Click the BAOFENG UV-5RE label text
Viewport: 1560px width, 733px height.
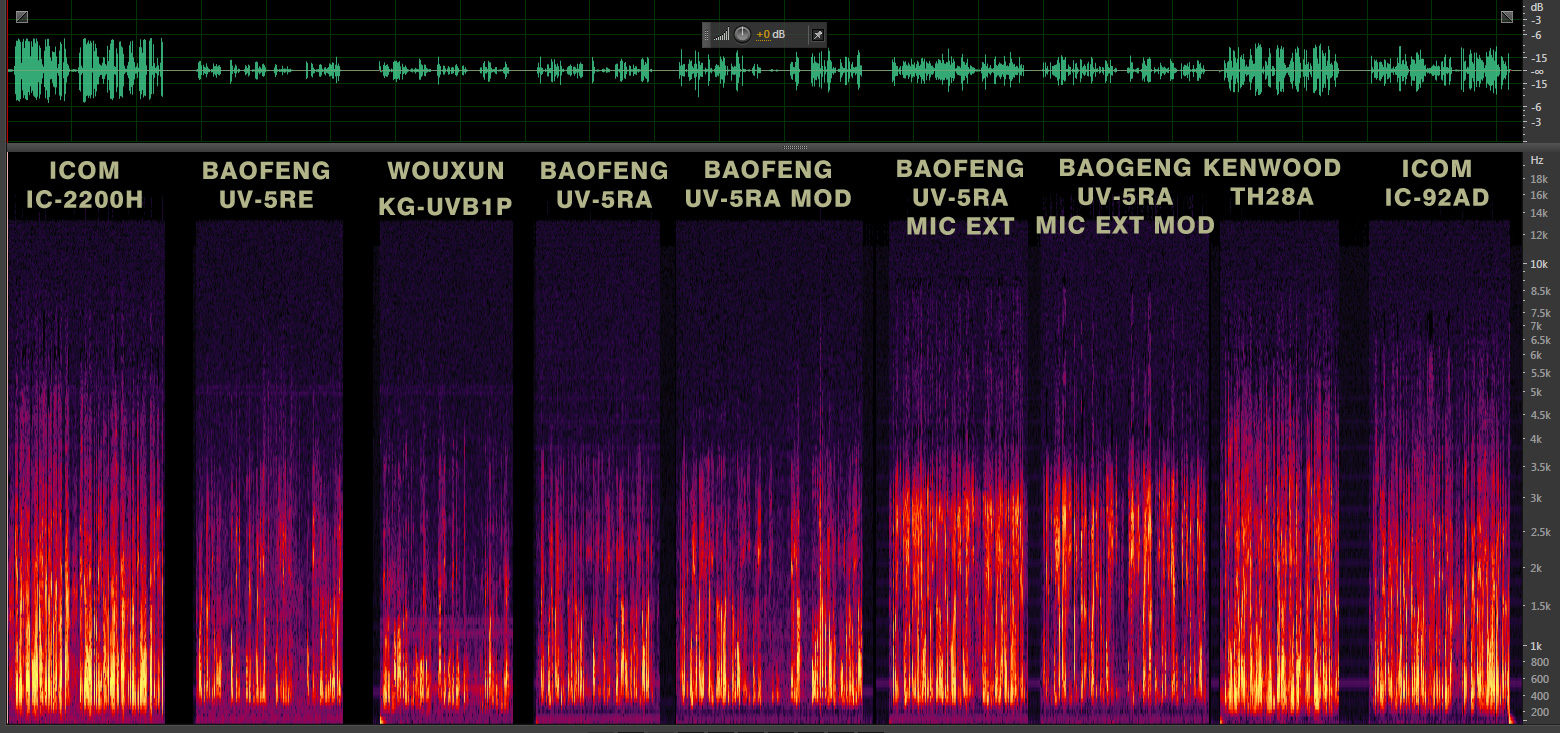[266, 185]
